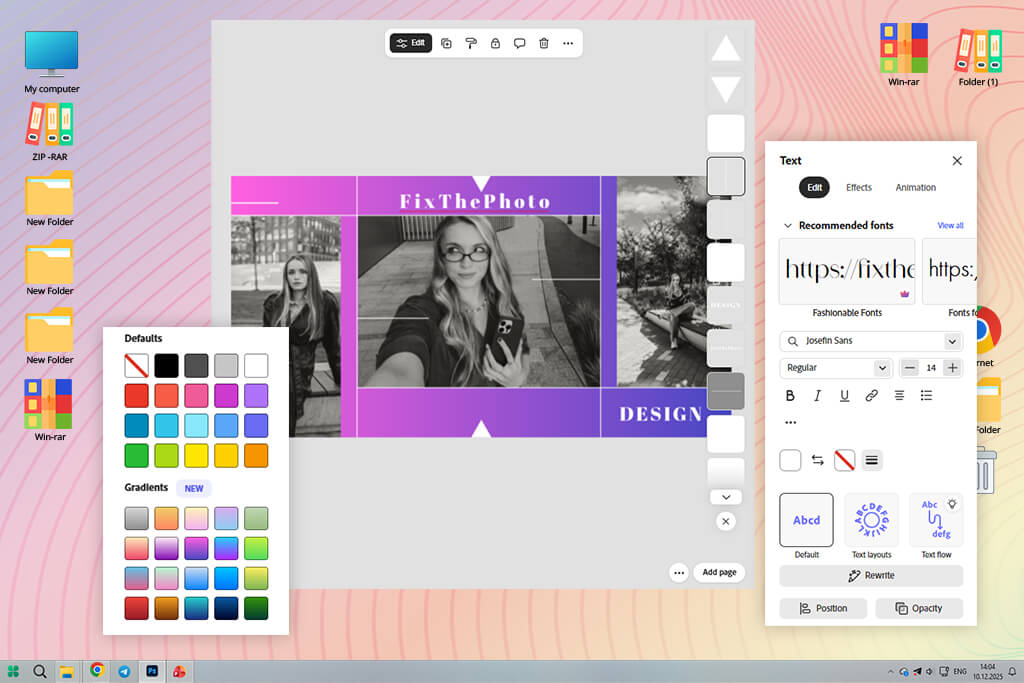Open the comment bubble icon
The height and width of the screenshot is (683, 1024).
(519, 43)
